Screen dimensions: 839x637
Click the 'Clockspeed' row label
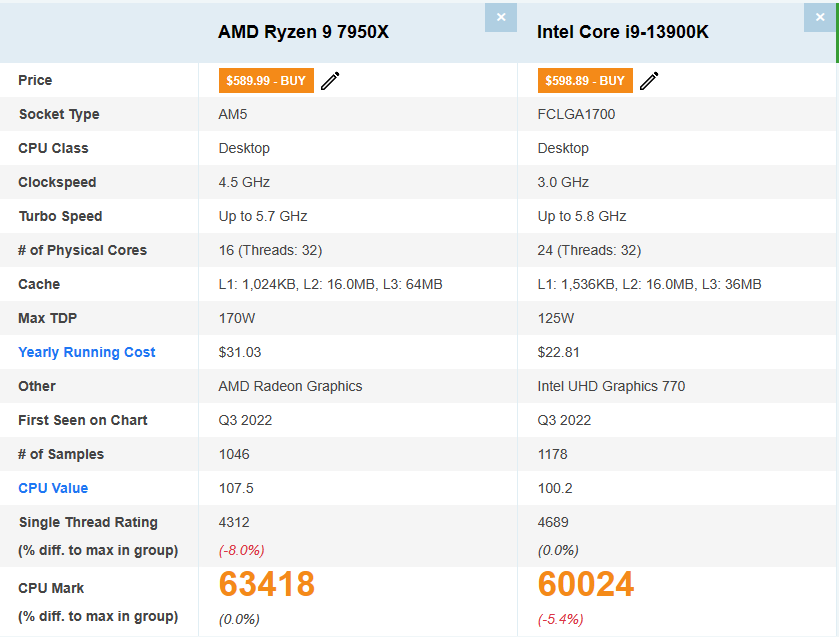(57, 183)
